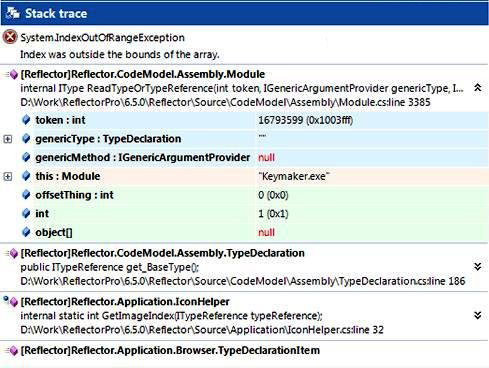Select the genericMethod : IGenericArgumentProvider row
This screenshot has width=489, height=368.
tap(244, 157)
